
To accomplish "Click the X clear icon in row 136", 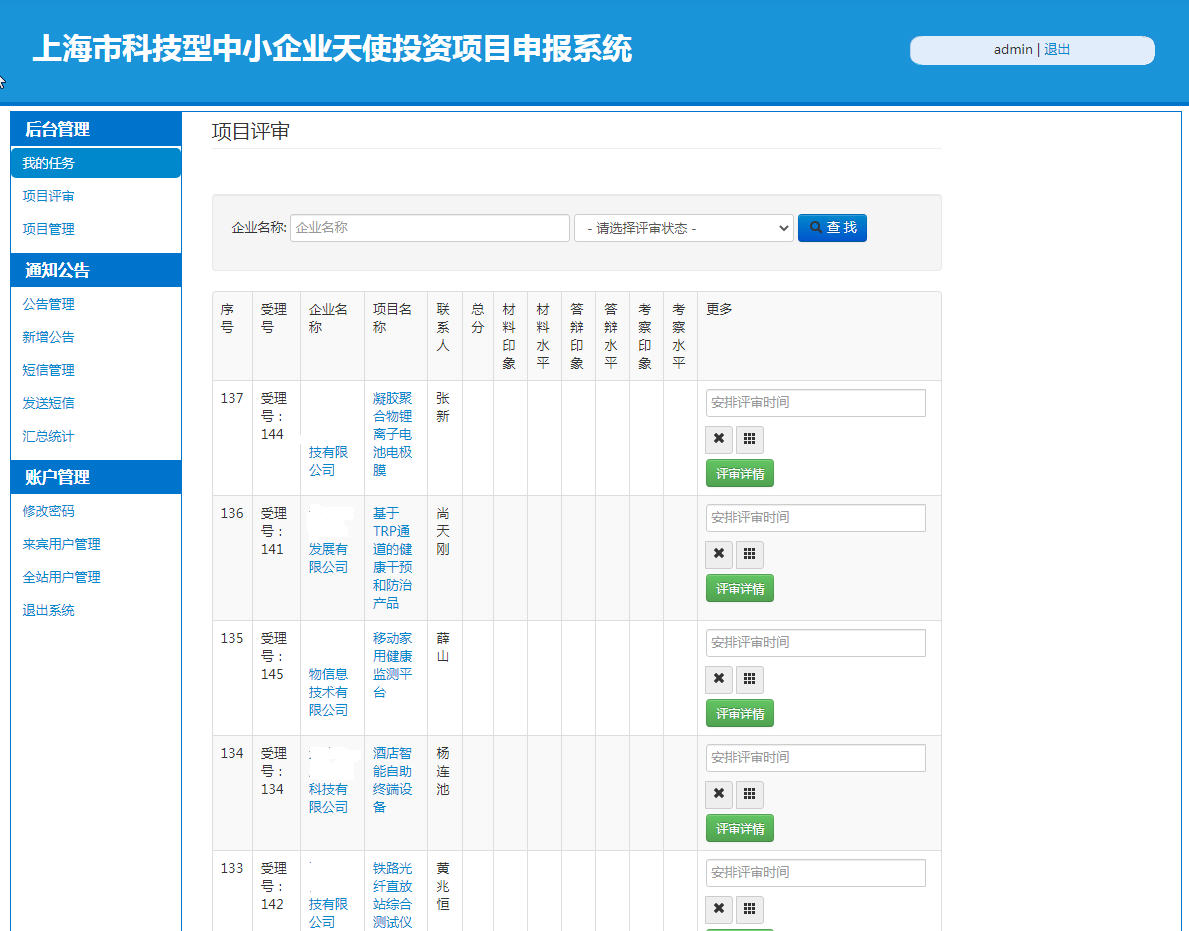I will click(719, 554).
